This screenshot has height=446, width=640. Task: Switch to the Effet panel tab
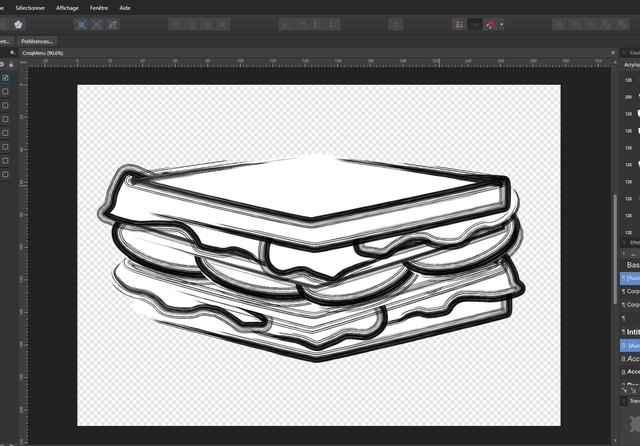(634, 243)
